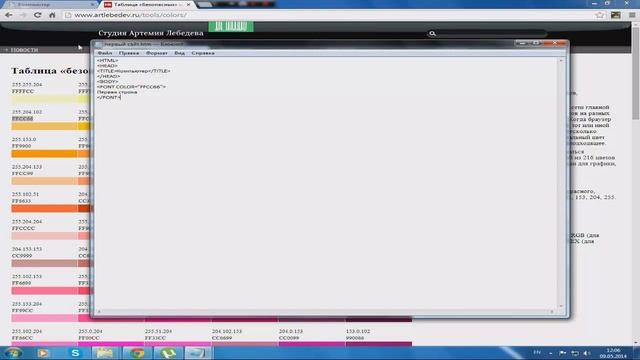Click the EN language indicator

click(x=537, y=353)
